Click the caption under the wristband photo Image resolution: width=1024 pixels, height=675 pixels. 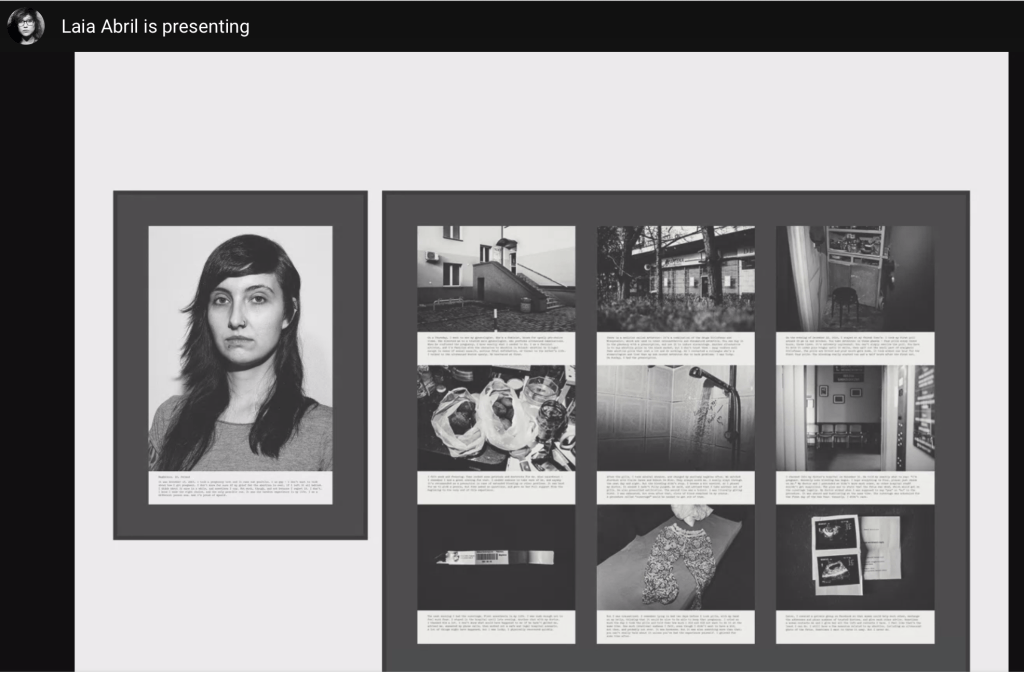pos(496,627)
